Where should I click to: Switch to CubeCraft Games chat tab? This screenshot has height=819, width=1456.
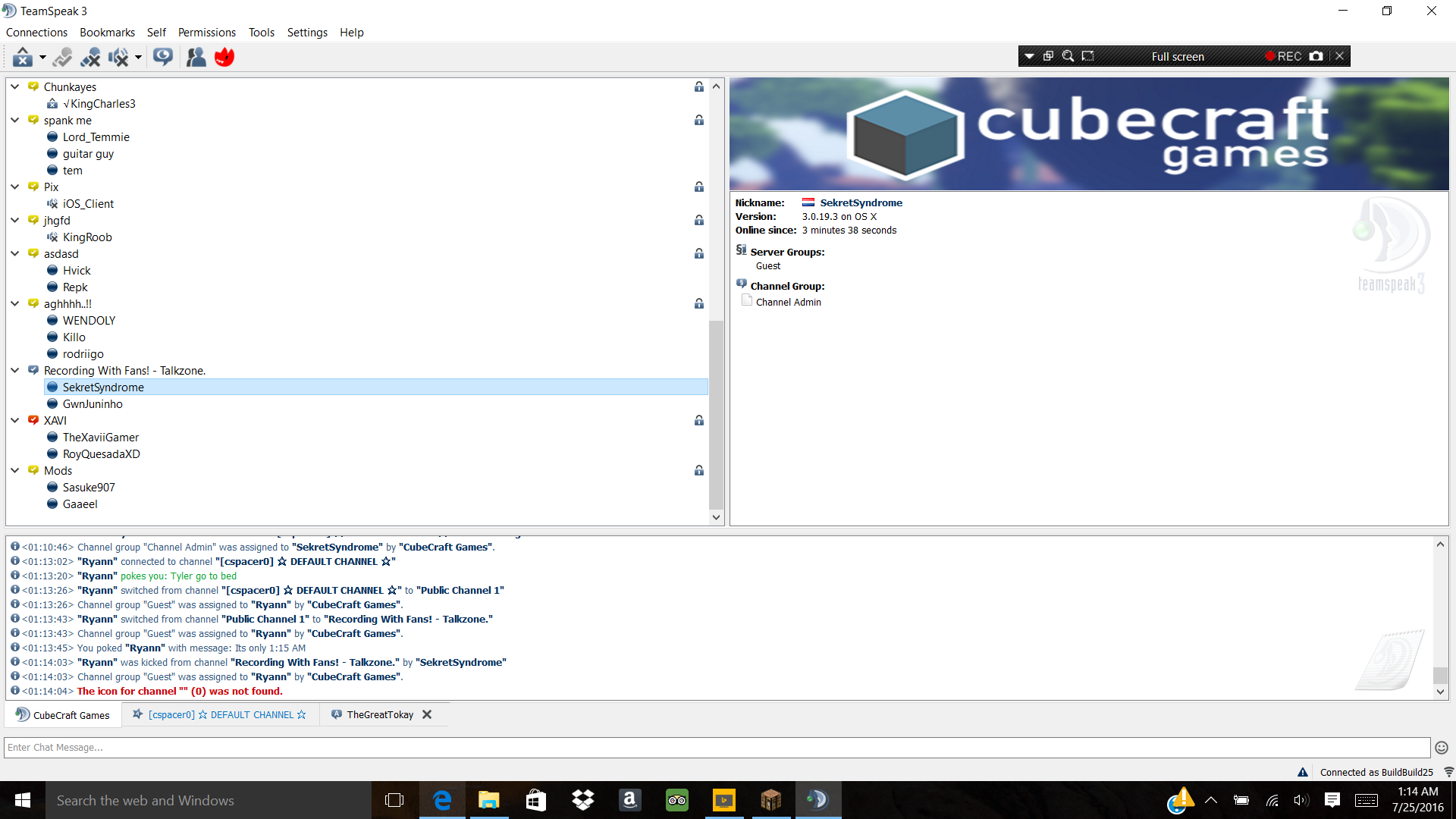point(63,715)
